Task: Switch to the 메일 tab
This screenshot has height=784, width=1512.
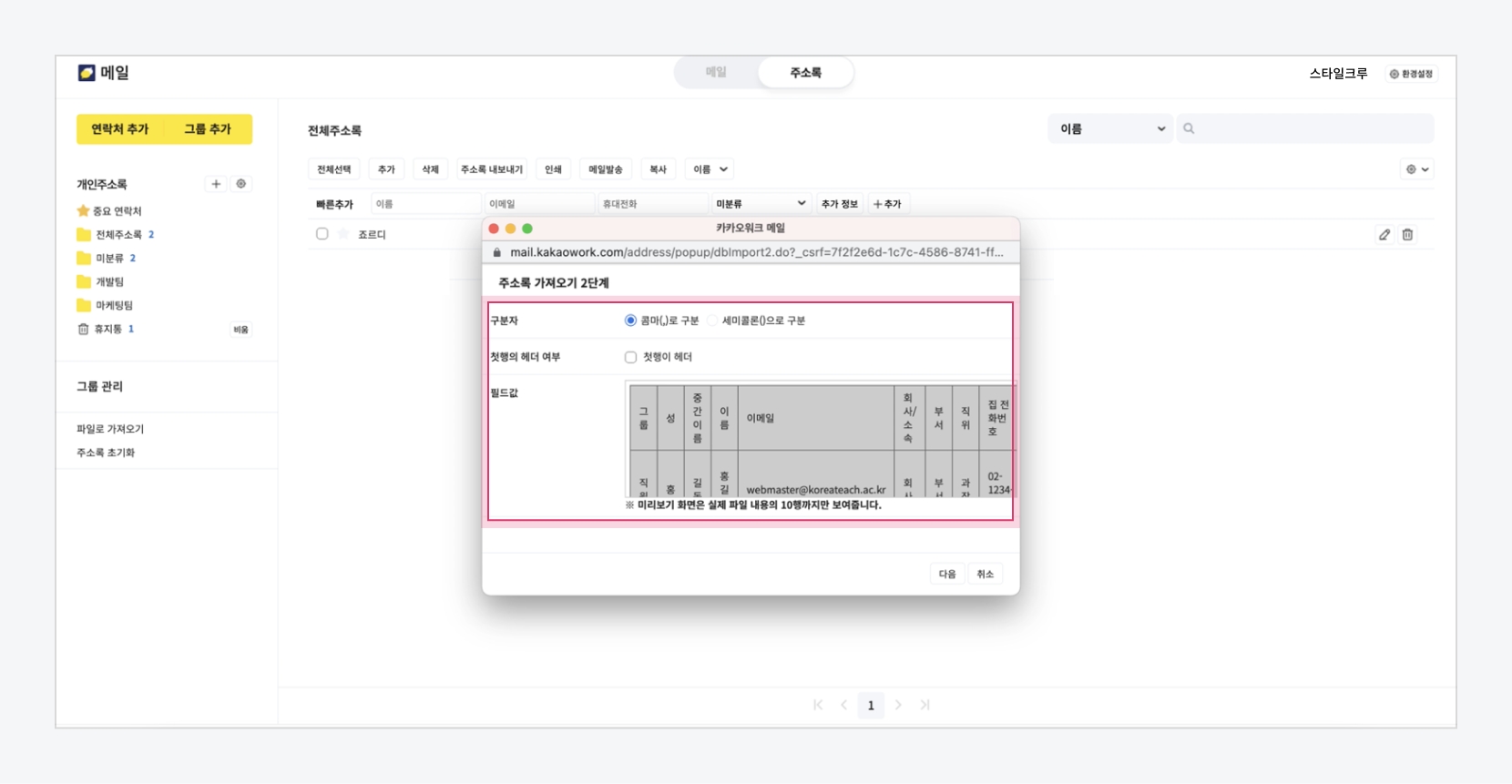Action: tap(716, 72)
